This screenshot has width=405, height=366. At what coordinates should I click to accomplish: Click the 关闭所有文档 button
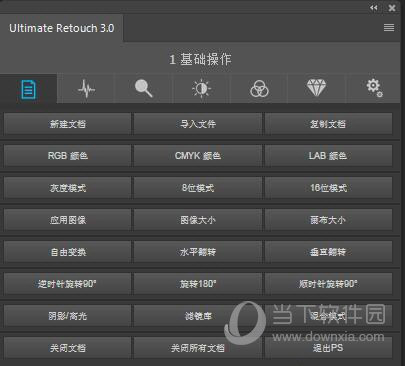pos(198,348)
